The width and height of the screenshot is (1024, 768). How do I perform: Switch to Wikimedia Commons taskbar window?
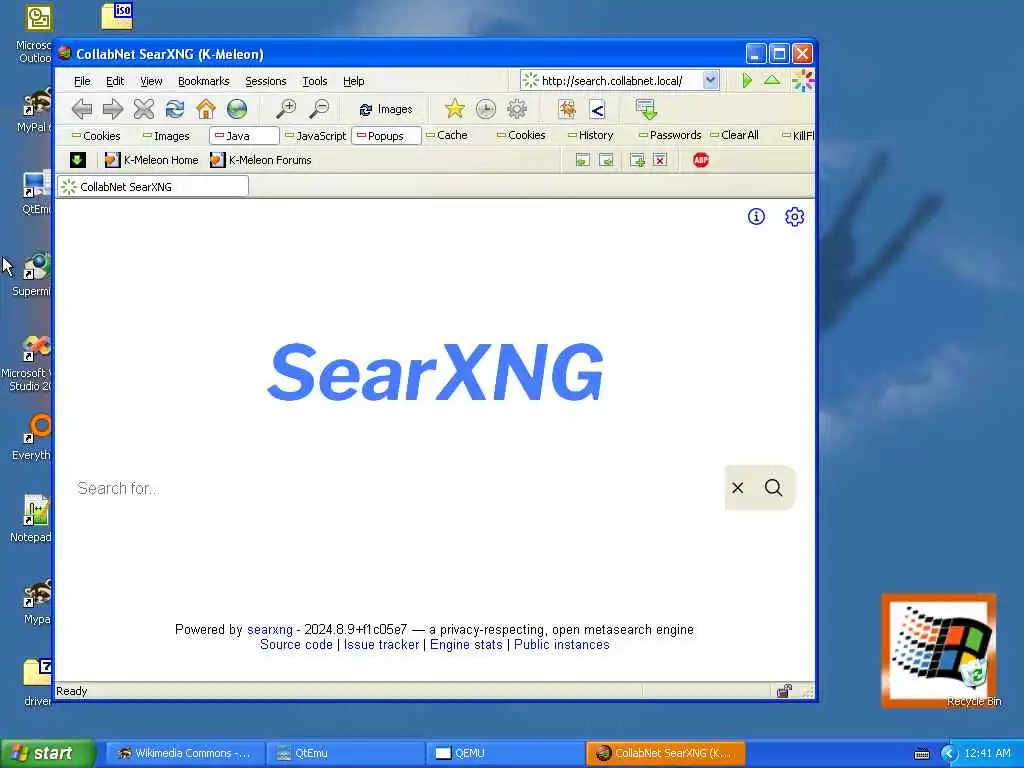[185, 753]
